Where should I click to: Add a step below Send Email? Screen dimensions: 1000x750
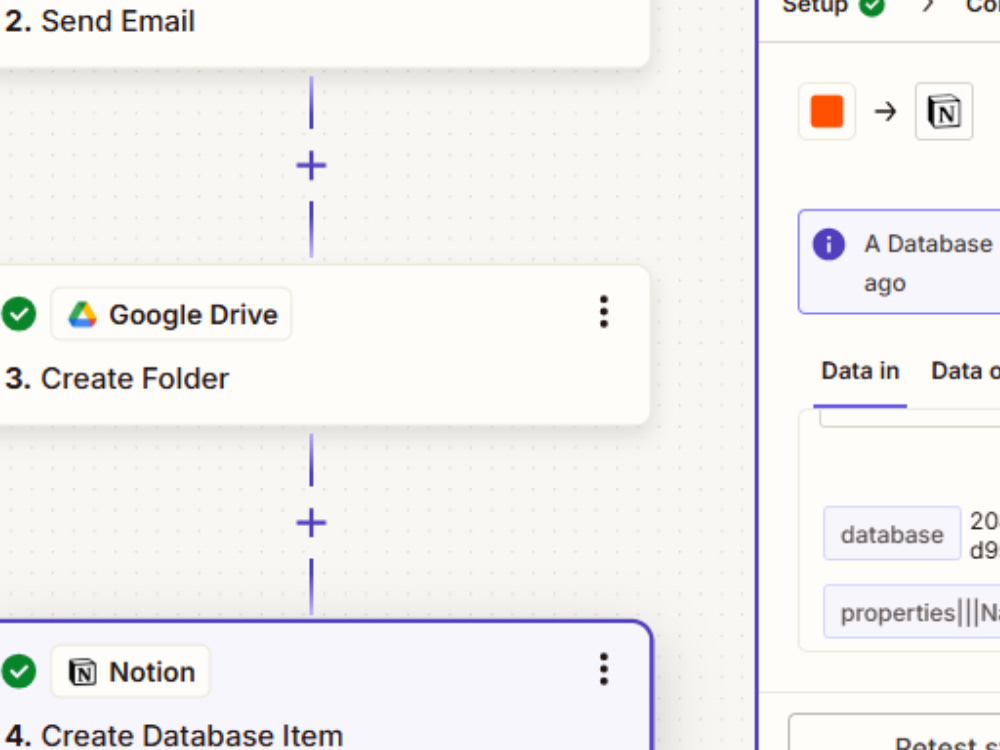[311, 166]
